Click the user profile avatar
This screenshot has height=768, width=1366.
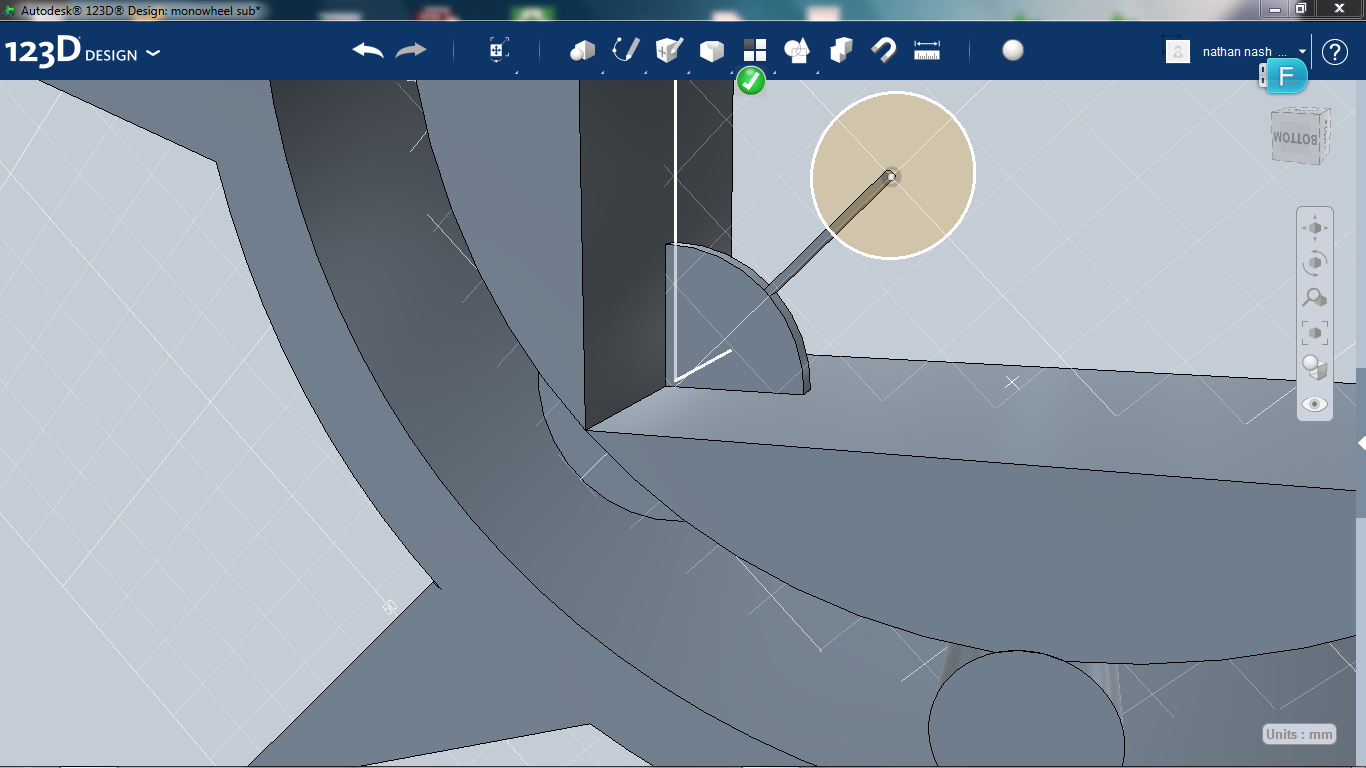pos(1178,51)
